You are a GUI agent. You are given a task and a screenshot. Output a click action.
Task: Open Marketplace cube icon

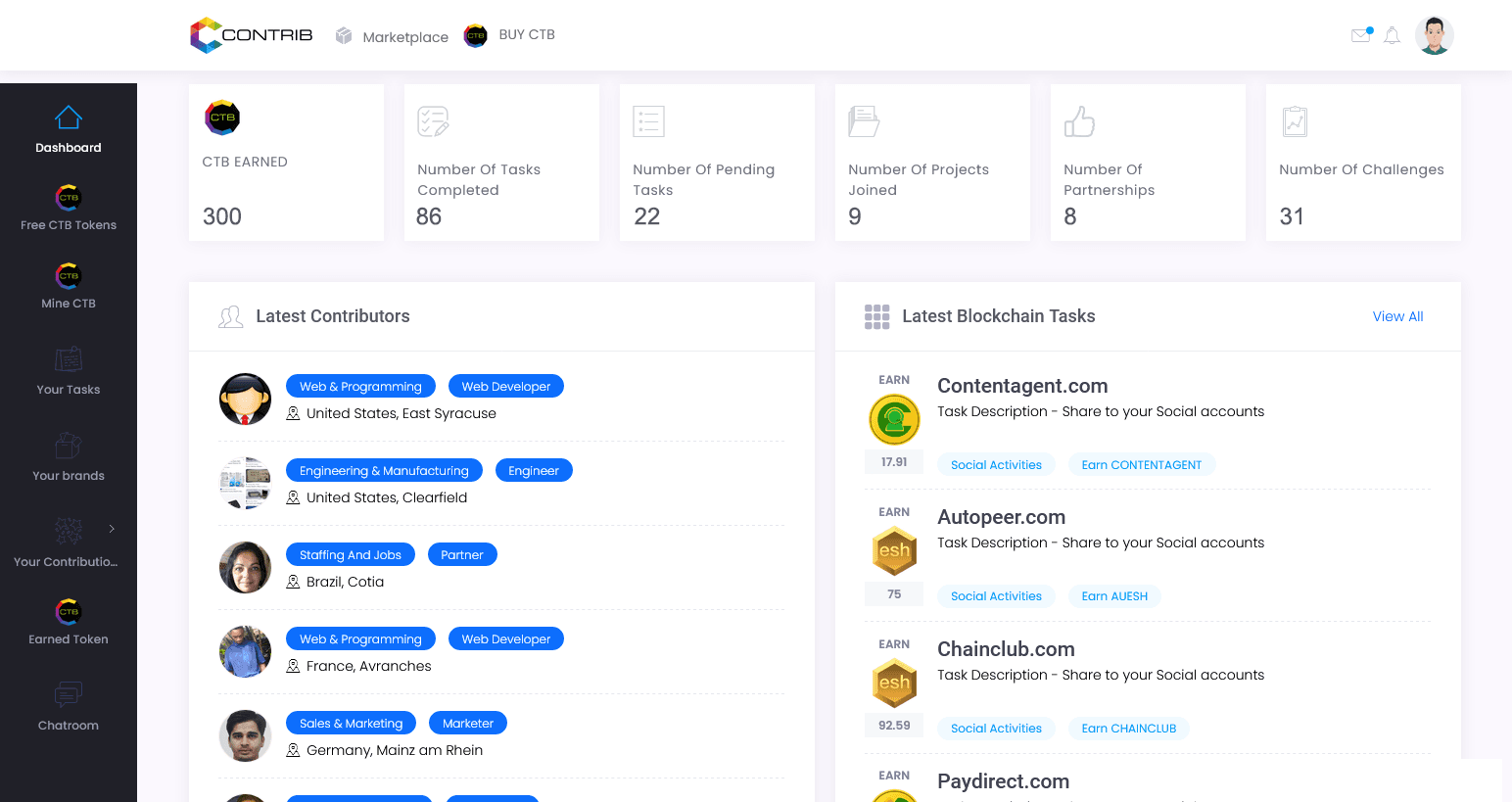[344, 36]
